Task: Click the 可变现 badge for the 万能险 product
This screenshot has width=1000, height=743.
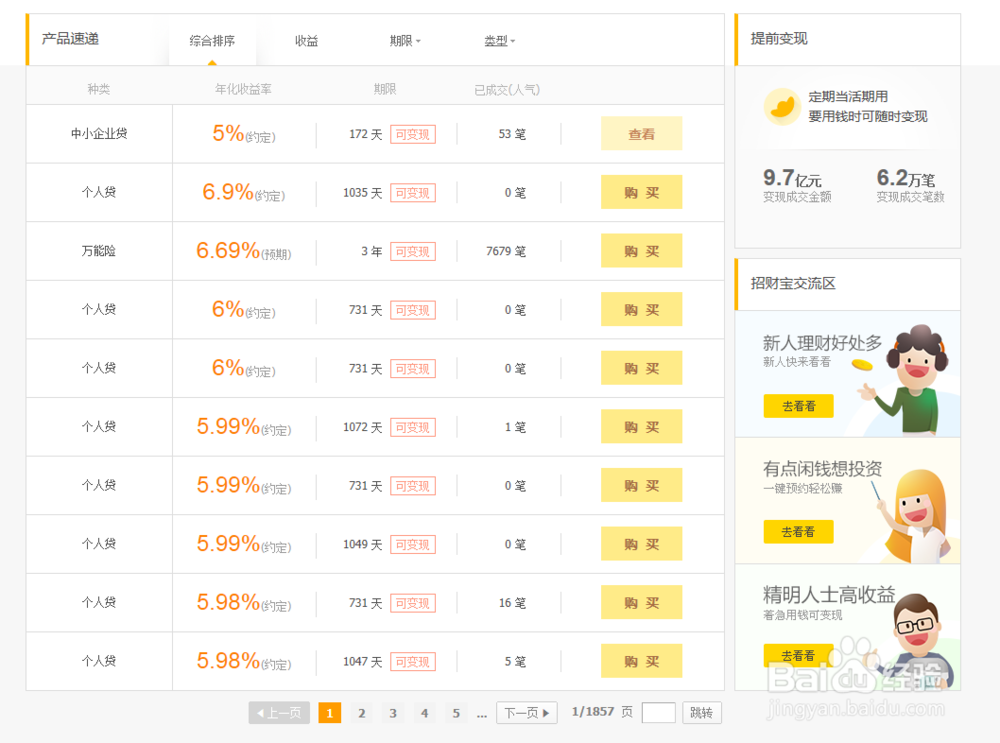Action: [x=413, y=251]
